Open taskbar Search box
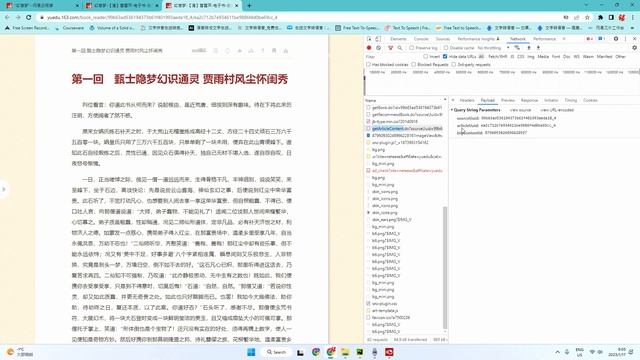 click(276, 352)
